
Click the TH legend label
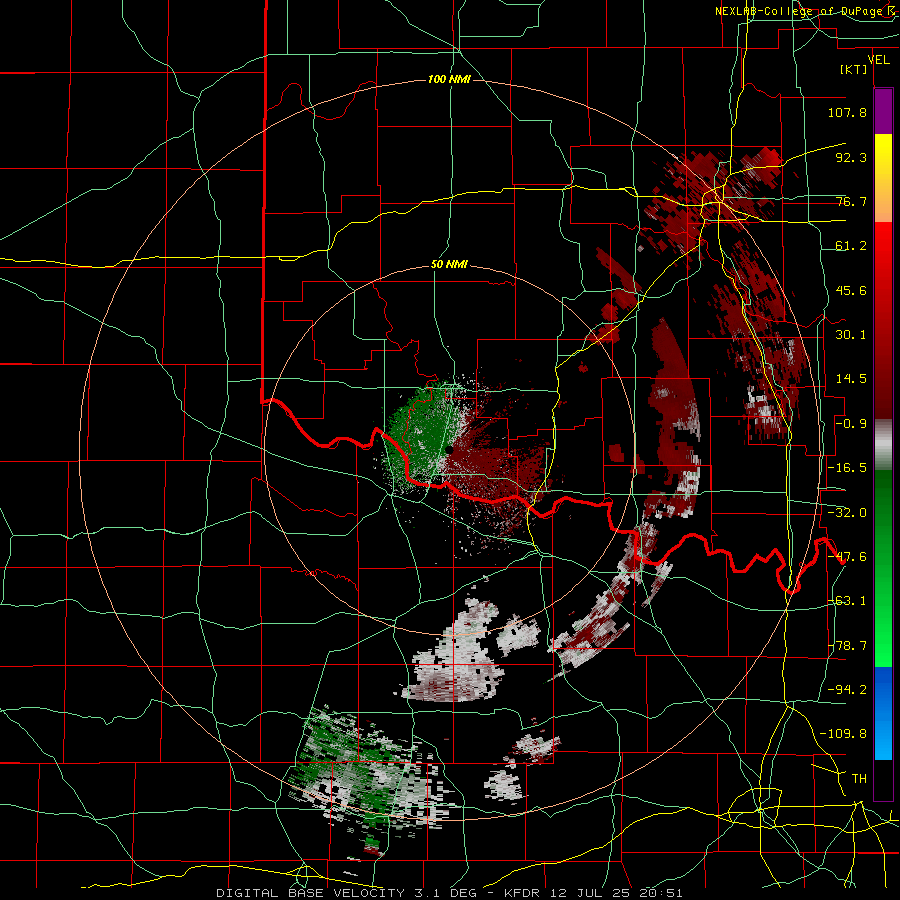[x=859, y=779]
